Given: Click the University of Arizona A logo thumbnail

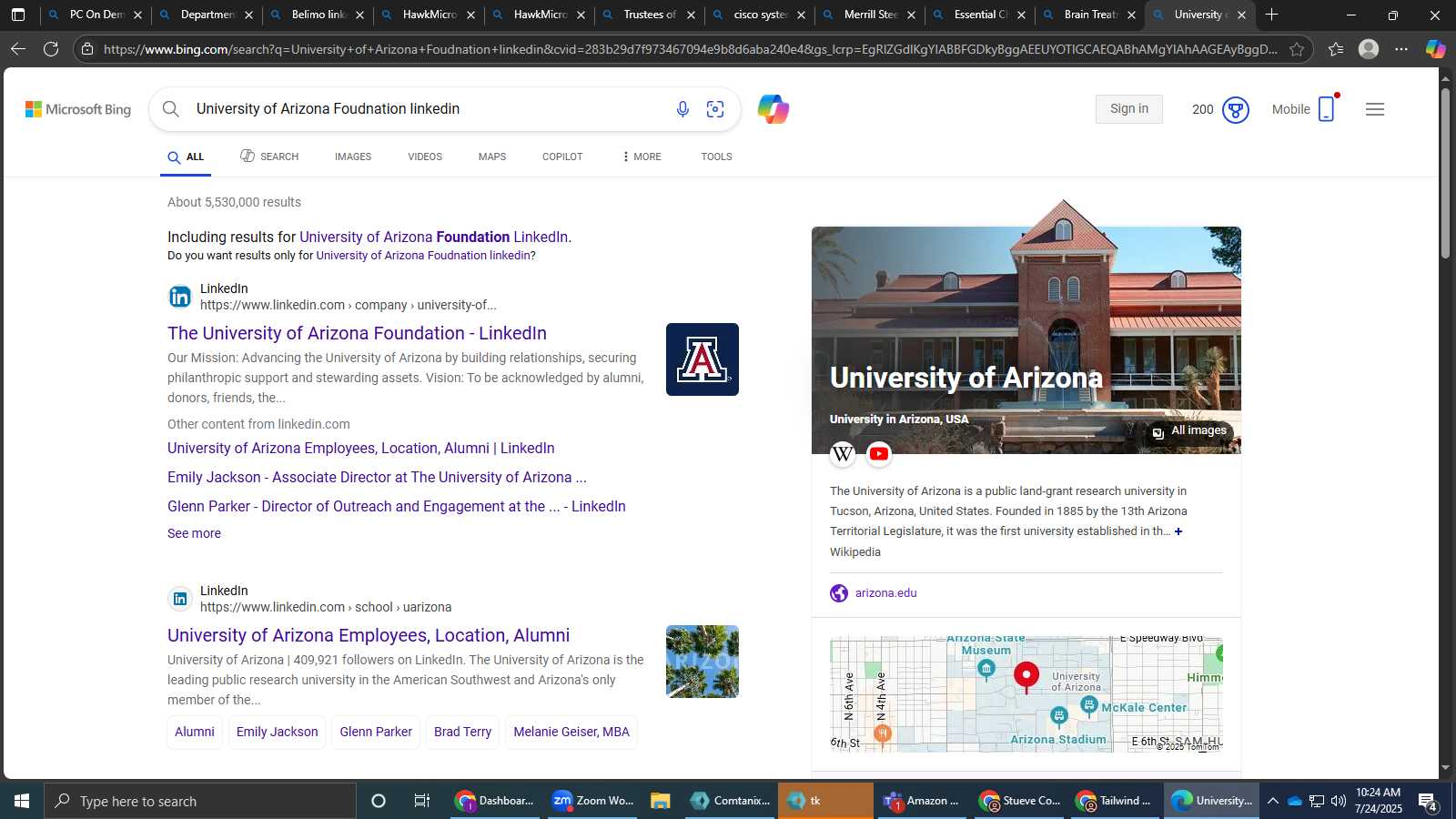Looking at the screenshot, I should (x=703, y=359).
